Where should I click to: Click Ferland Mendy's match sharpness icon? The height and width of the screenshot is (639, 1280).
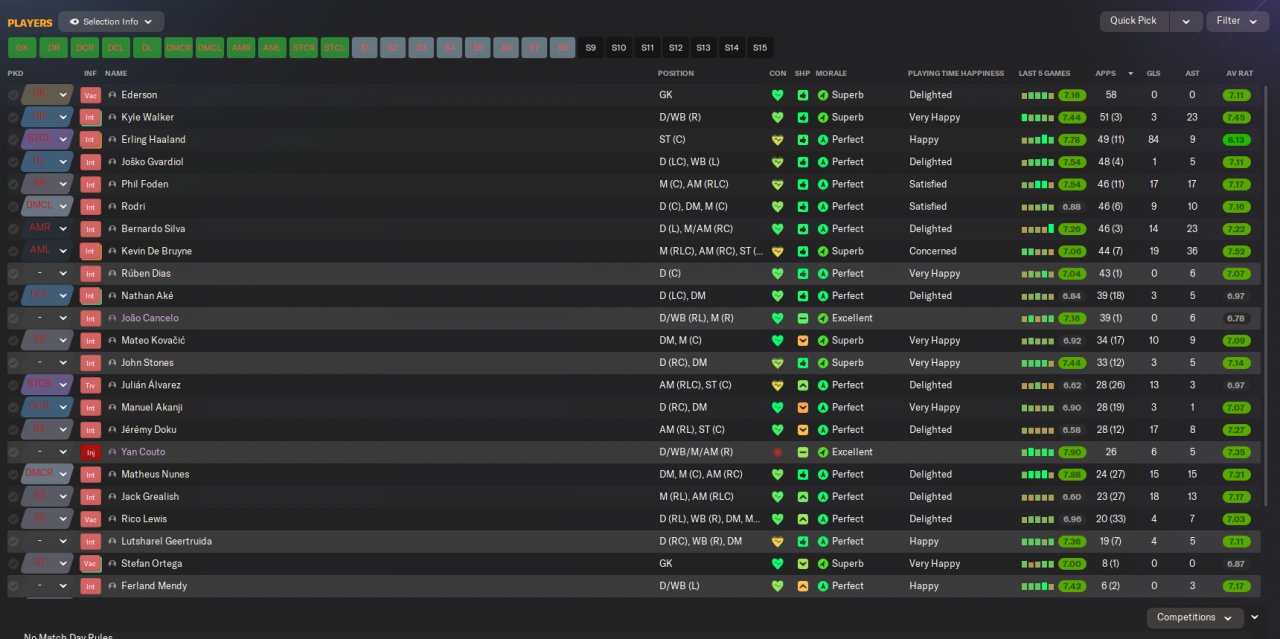pos(802,586)
